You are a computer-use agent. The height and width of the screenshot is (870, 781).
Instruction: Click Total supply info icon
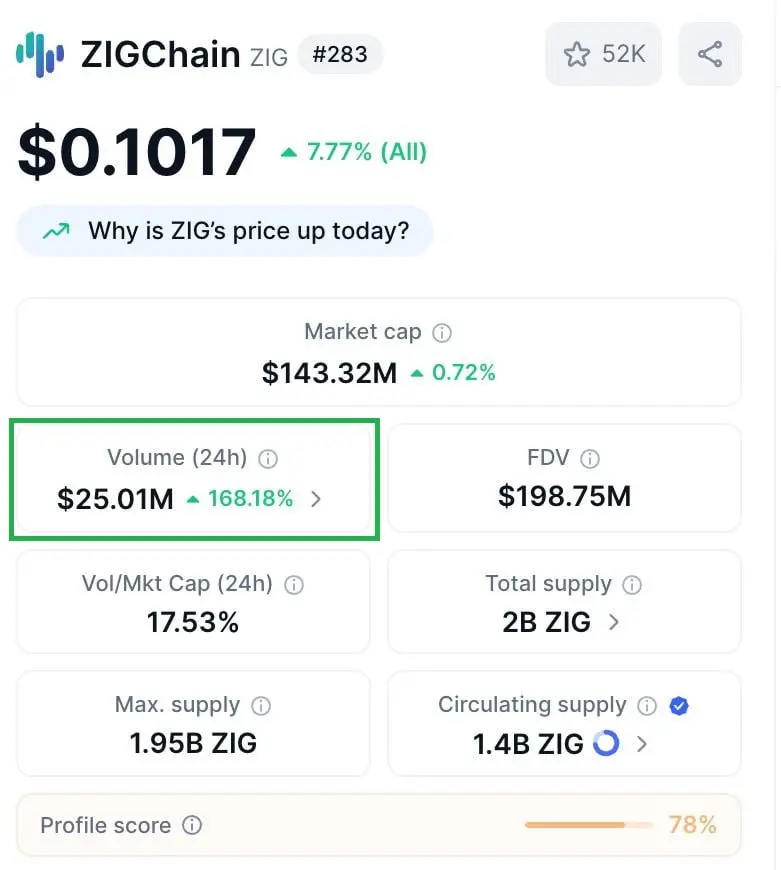[x=632, y=585]
